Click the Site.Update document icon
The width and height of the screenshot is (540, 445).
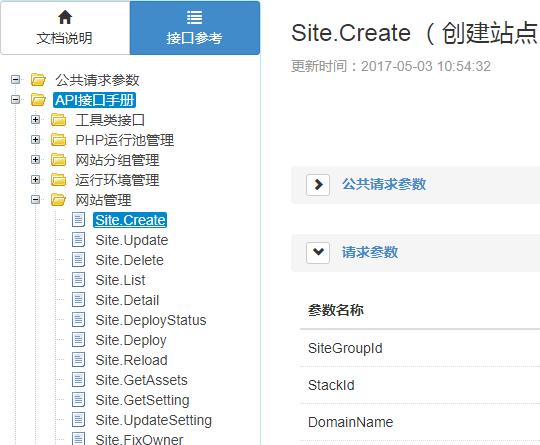pos(78,239)
